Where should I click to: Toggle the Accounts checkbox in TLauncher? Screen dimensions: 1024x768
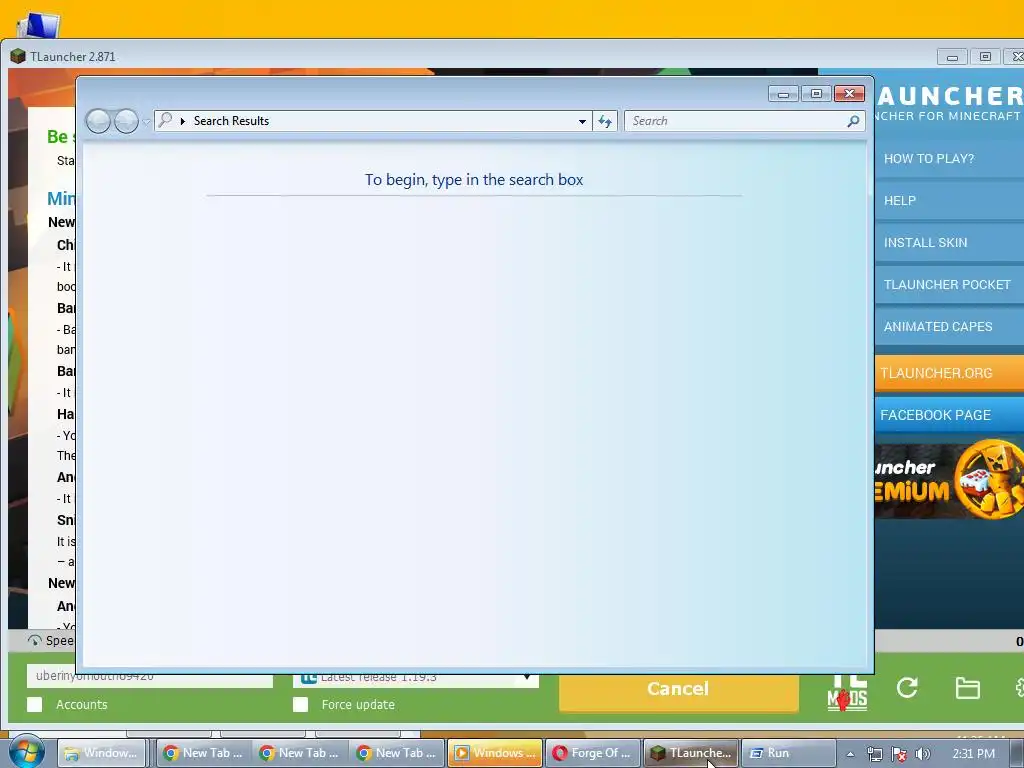[x=35, y=705]
